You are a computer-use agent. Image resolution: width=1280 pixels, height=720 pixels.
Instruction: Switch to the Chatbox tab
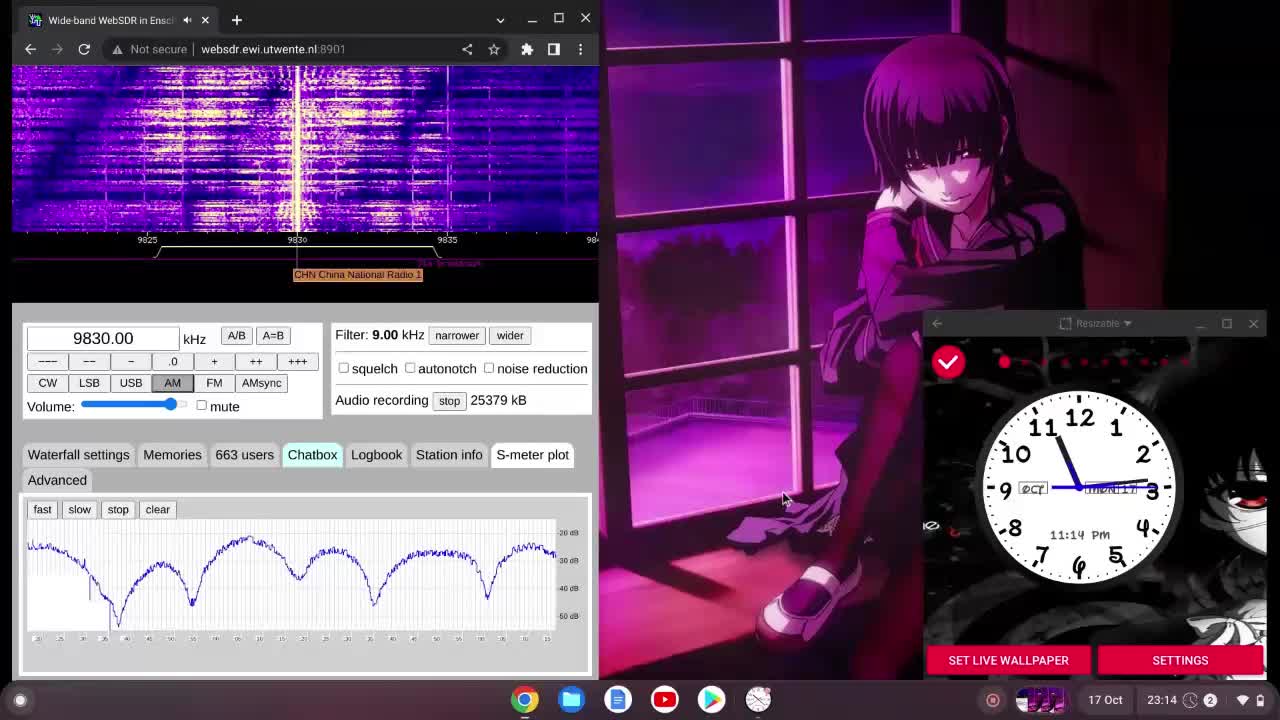click(x=313, y=455)
